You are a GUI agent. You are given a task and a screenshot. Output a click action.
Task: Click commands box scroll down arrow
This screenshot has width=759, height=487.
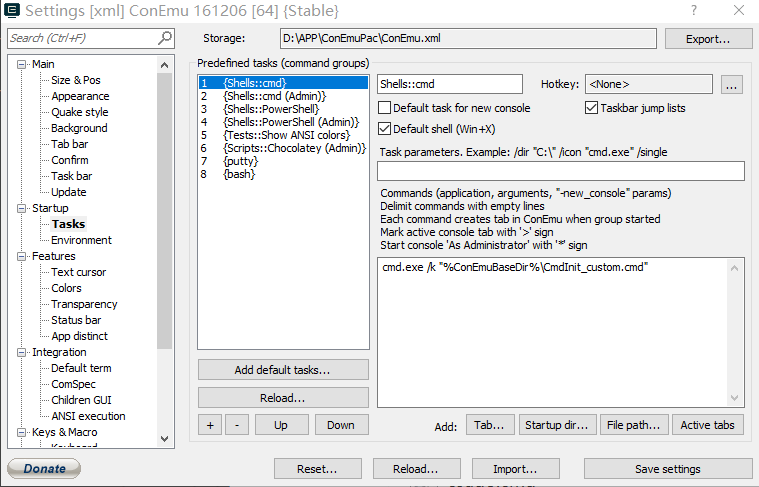(734, 398)
